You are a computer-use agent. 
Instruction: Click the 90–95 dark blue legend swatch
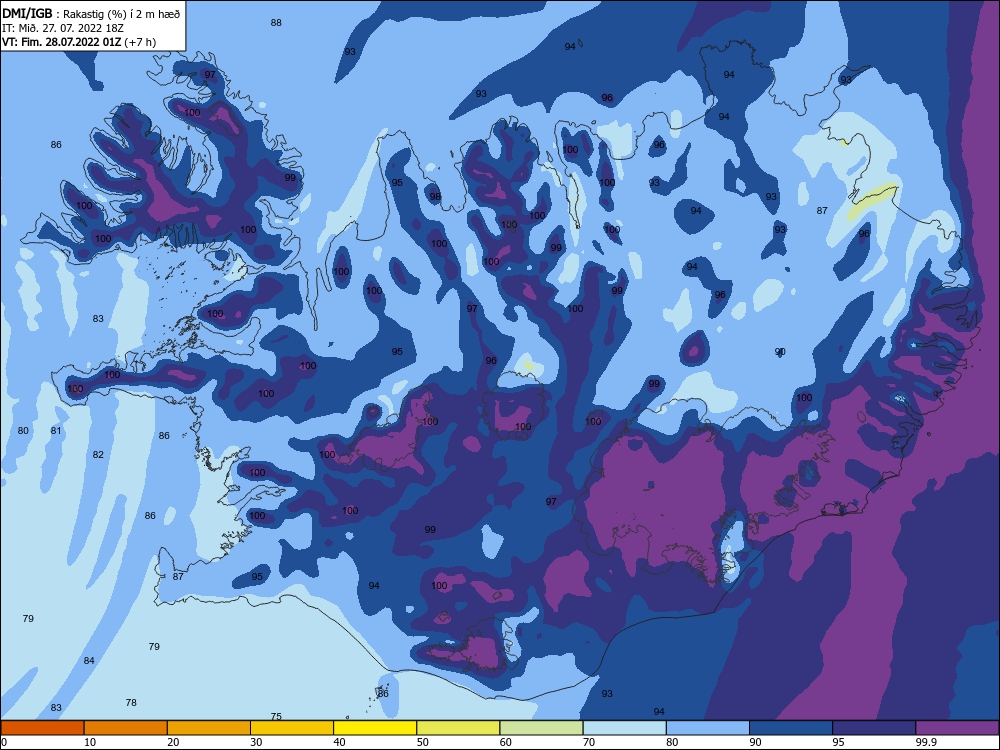click(x=791, y=728)
